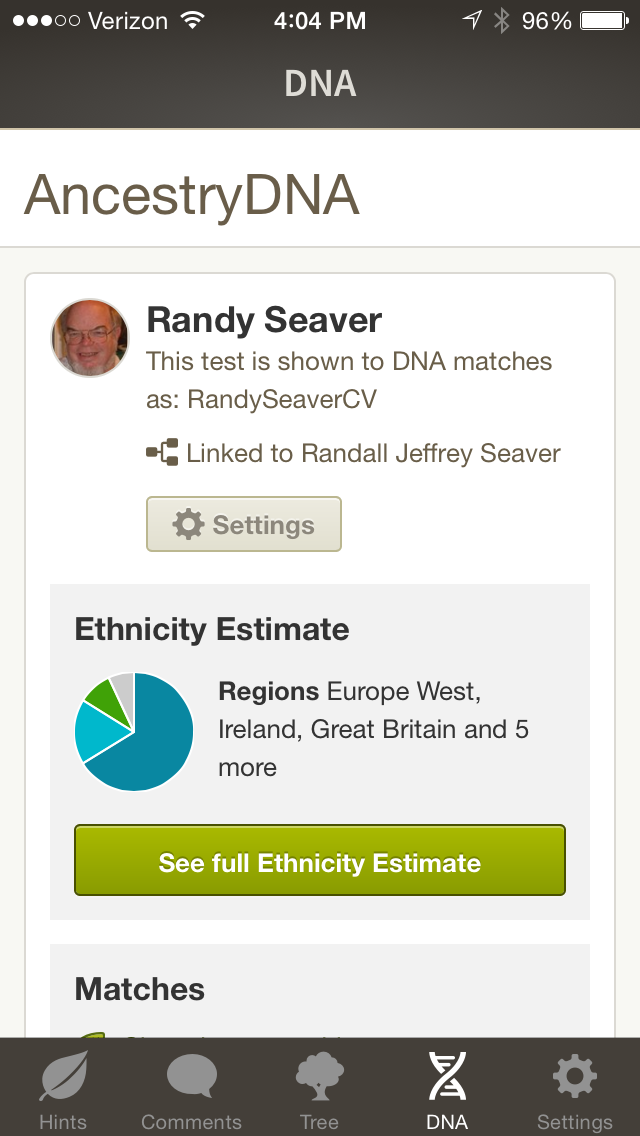Image resolution: width=640 pixels, height=1136 pixels.
Task: Open the Matches section heading
Action: (139, 989)
